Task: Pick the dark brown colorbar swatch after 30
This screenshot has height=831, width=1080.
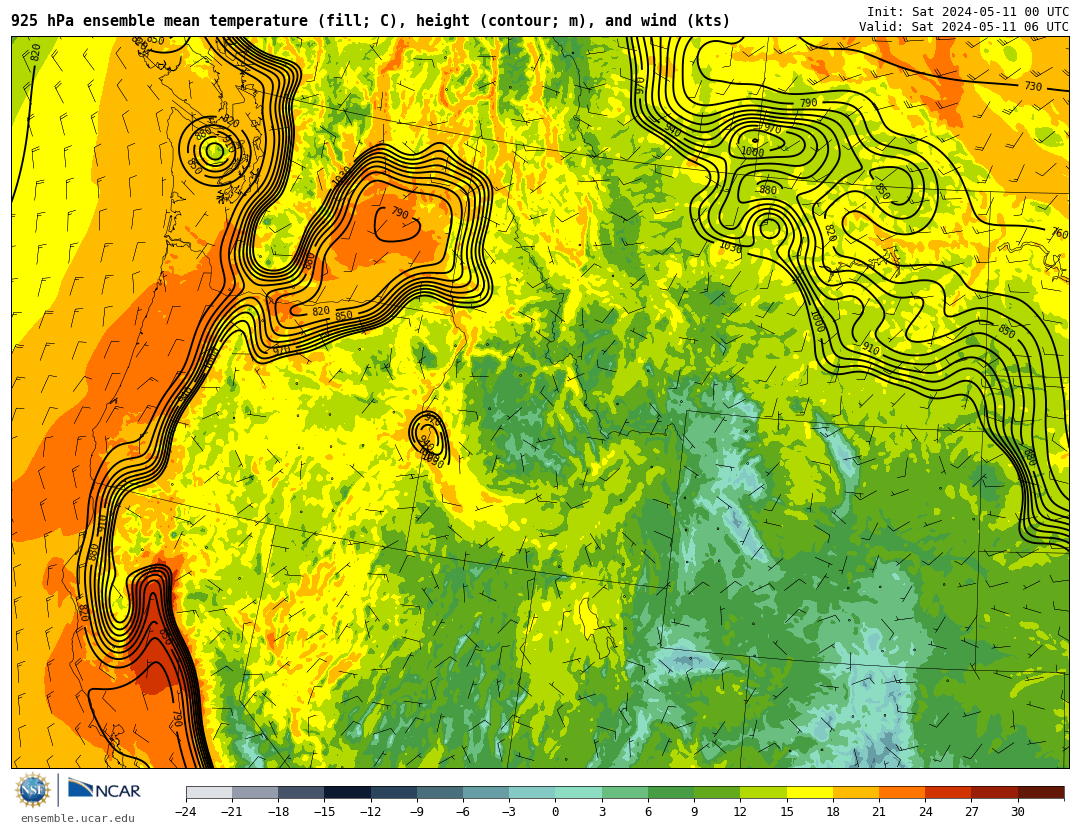Action: click(1041, 793)
